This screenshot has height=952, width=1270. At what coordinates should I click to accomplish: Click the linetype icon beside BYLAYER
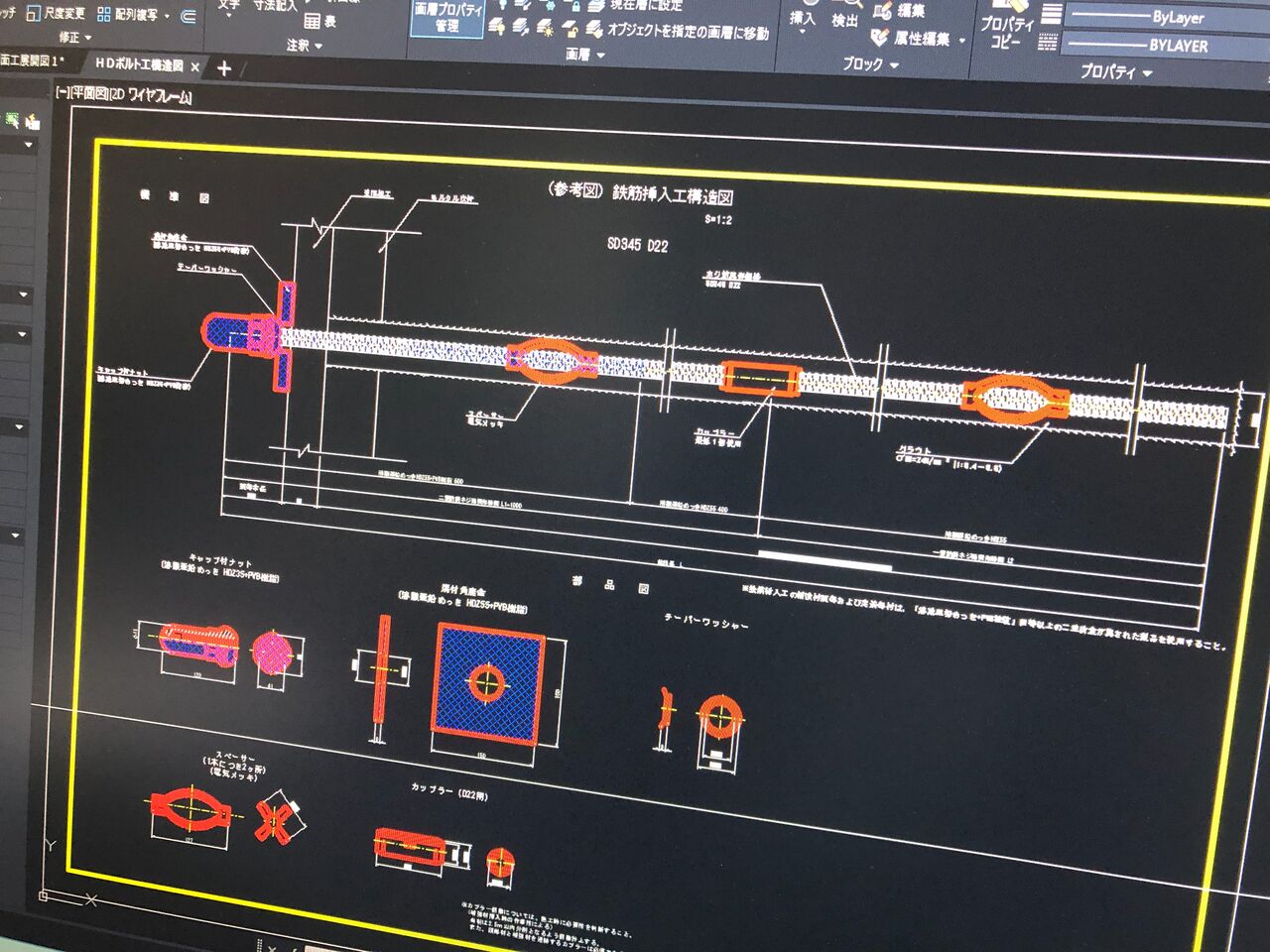tap(1048, 43)
